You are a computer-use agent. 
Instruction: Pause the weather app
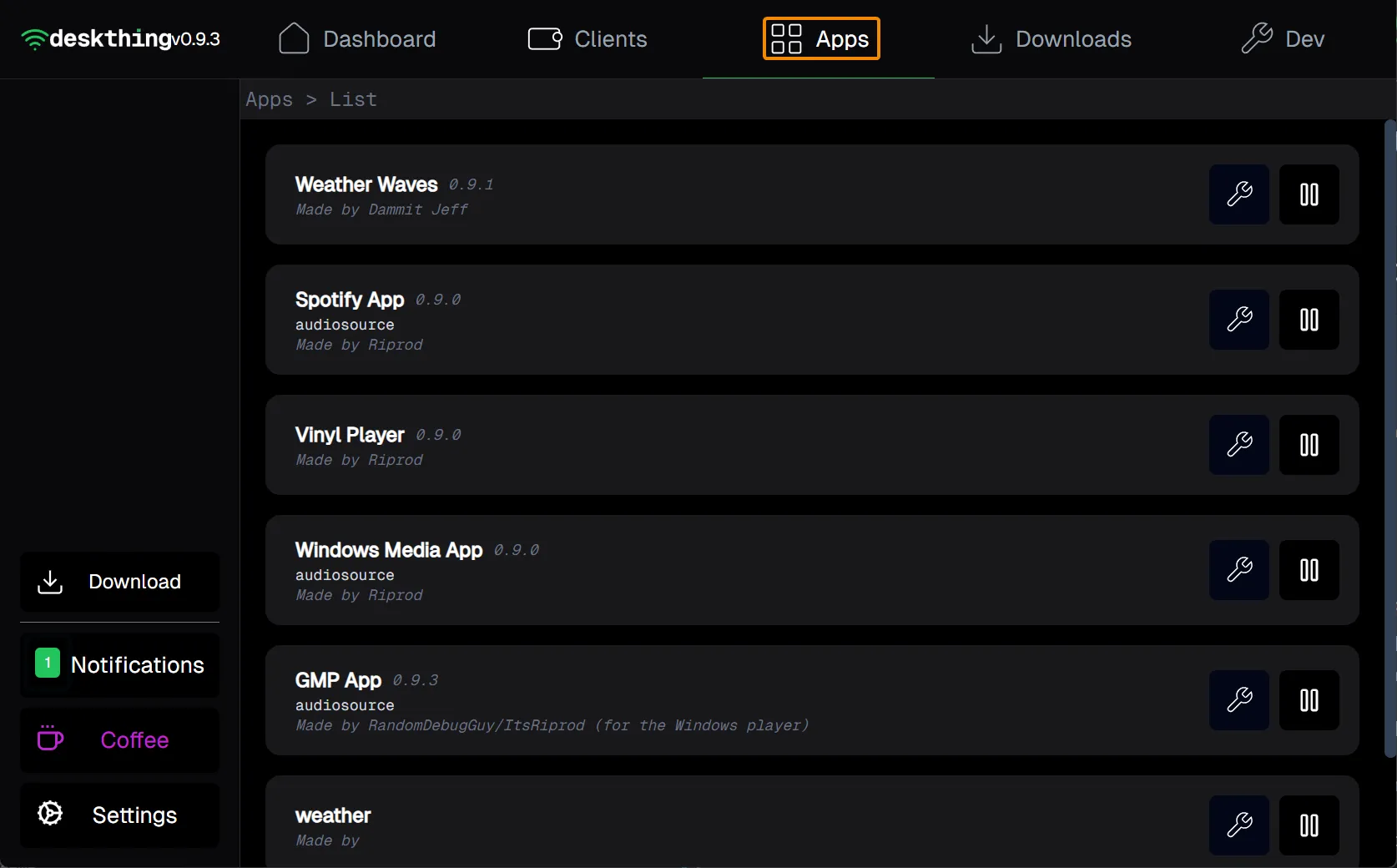coord(1309,825)
